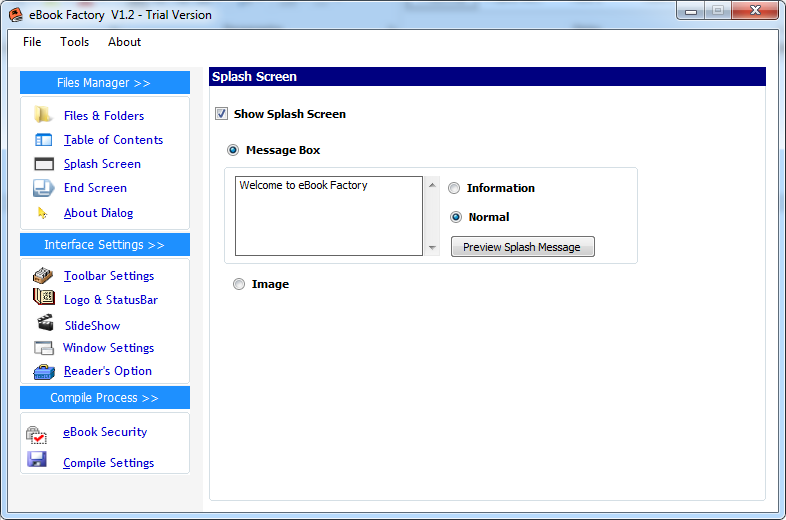
Task: Click Preview Splash Message button
Action: pyautogui.click(x=523, y=247)
